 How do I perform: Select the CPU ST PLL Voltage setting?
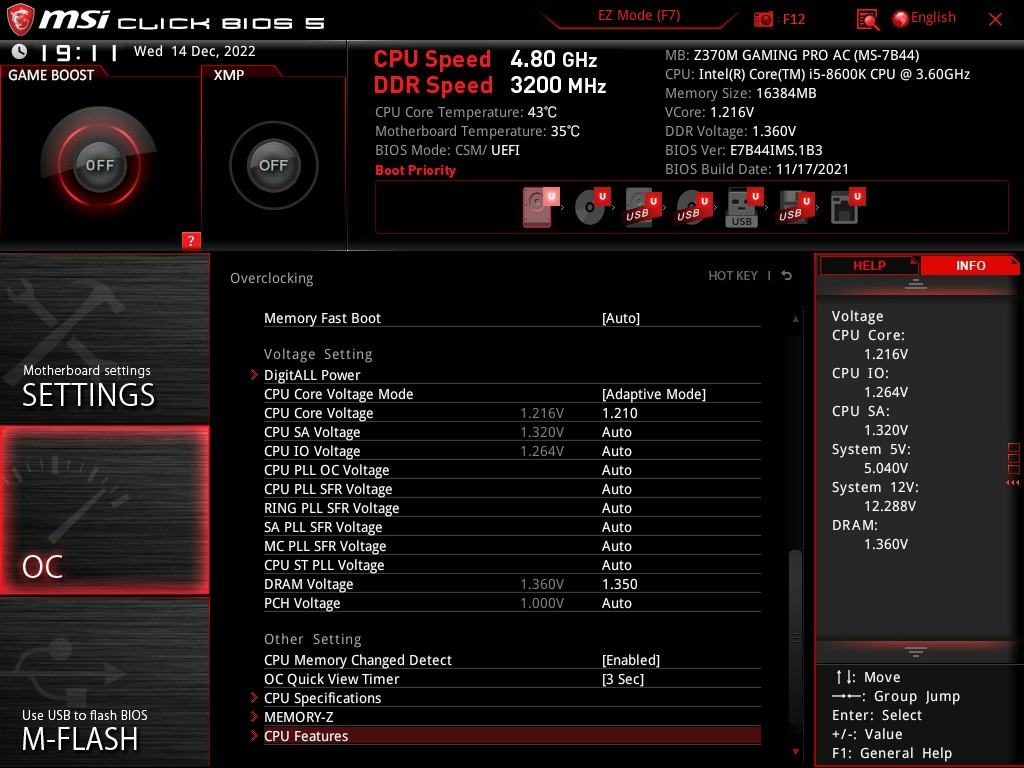pyautogui.click(x=512, y=564)
